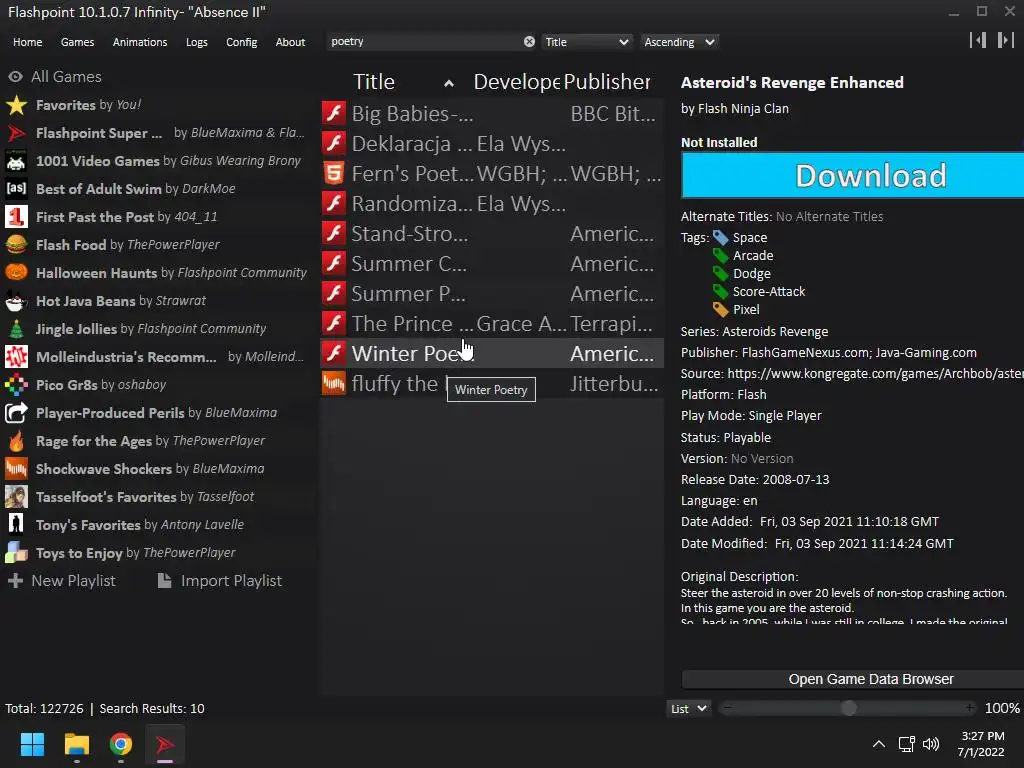Open the Hot Java Beans cup icon

coord(16,300)
